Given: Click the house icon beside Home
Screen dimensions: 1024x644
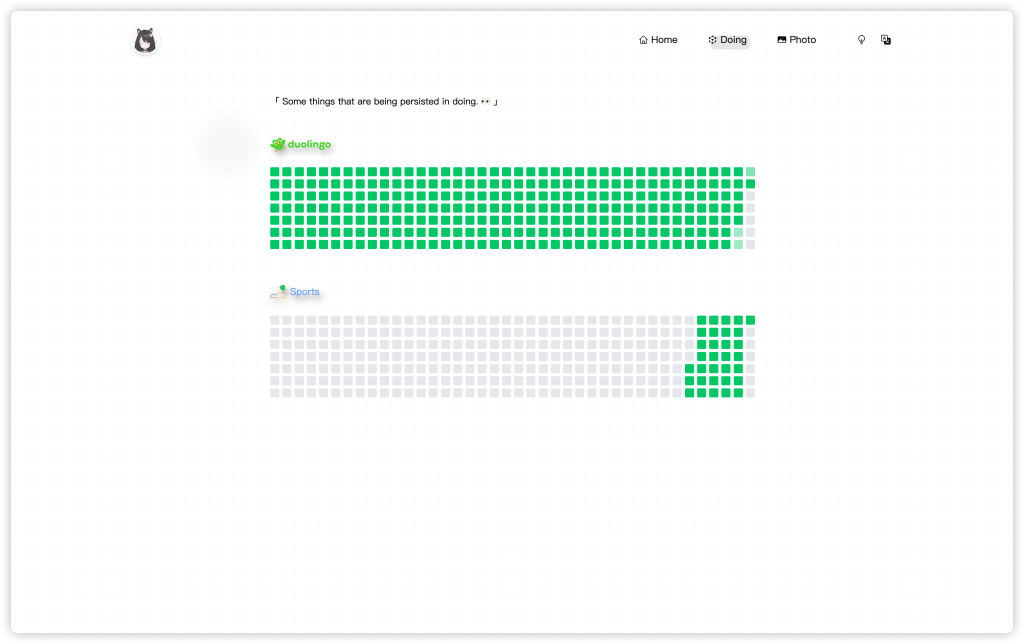Looking at the screenshot, I should point(643,40).
